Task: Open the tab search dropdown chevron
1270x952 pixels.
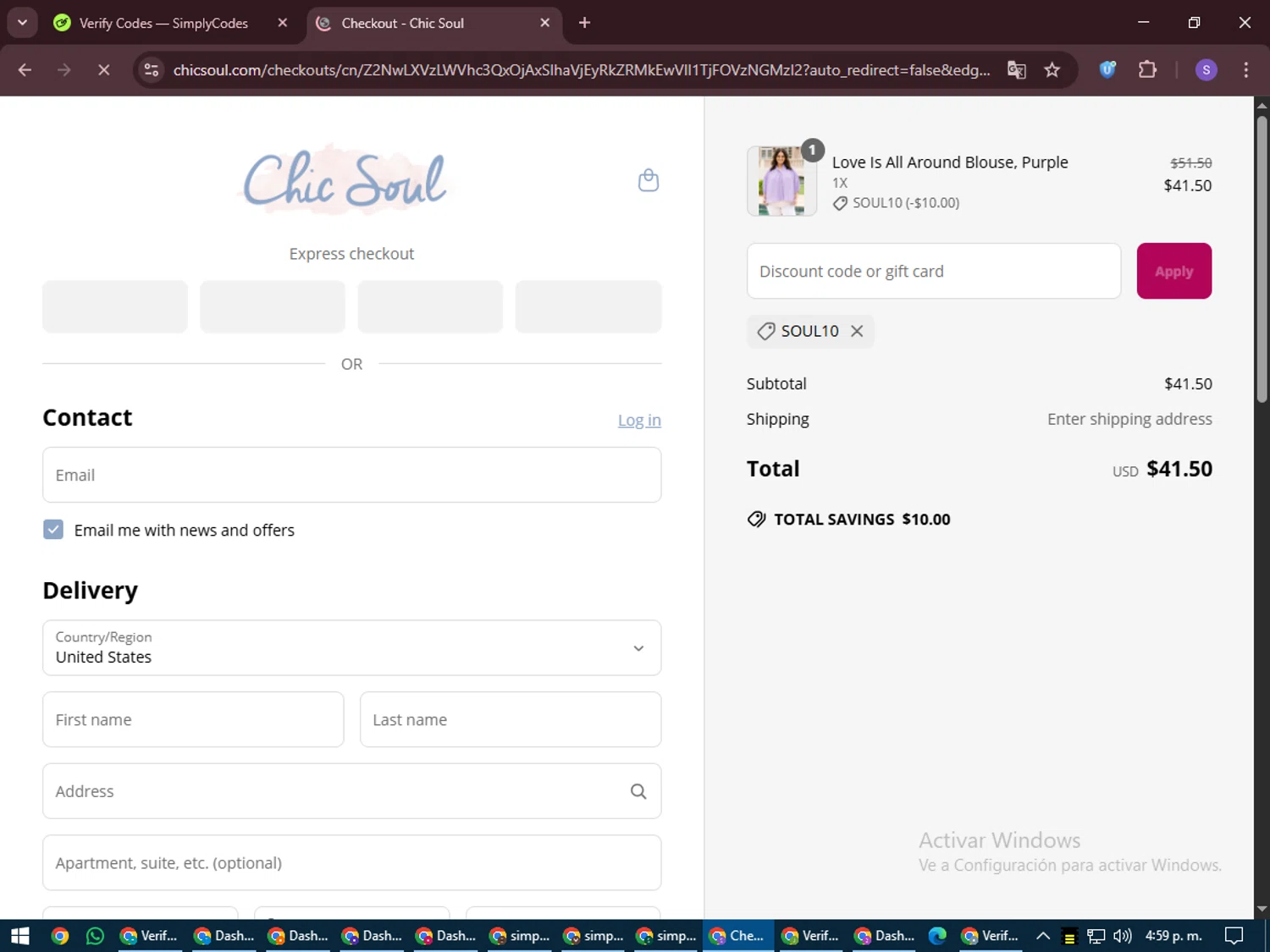Action: 23,23
